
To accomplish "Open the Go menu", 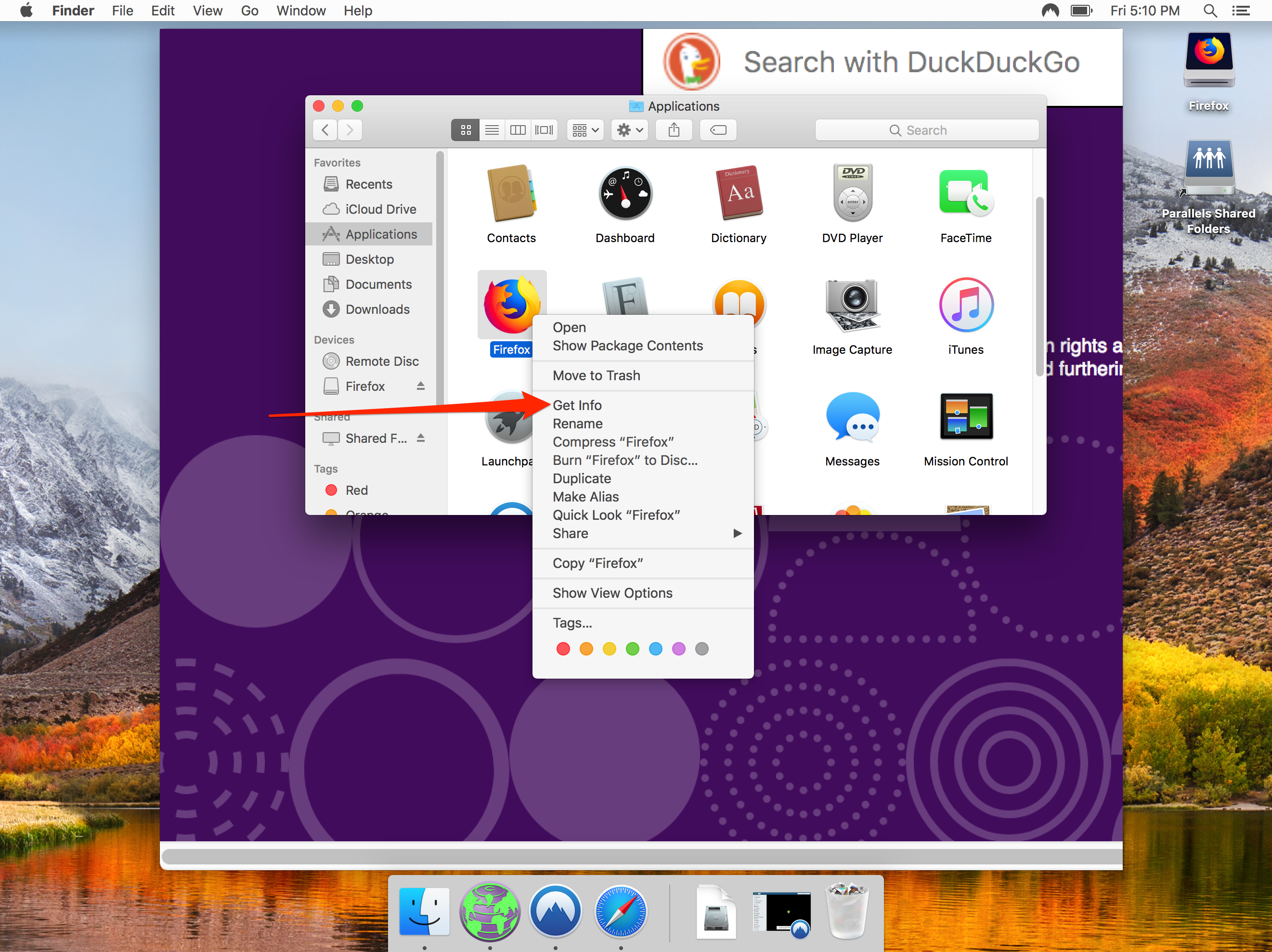I will point(249,11).
